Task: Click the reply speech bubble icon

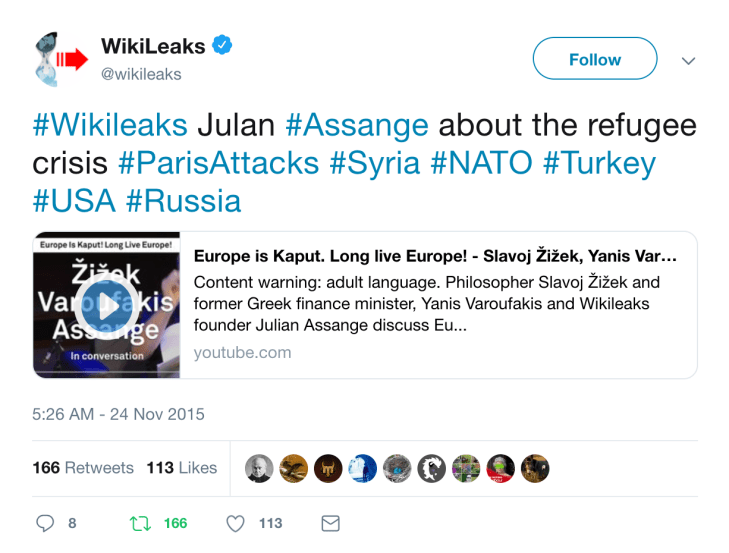Action: 45,523
